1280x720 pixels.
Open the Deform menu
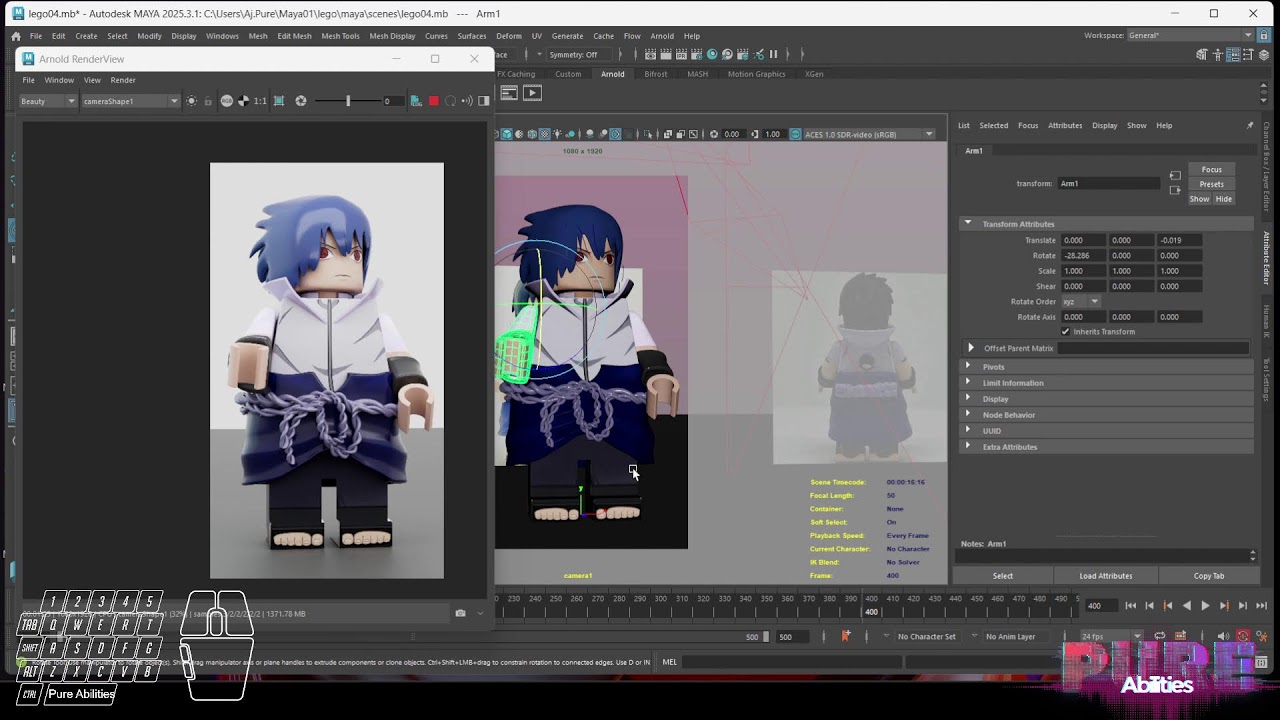pyautogui.click(x=509, y=36)
